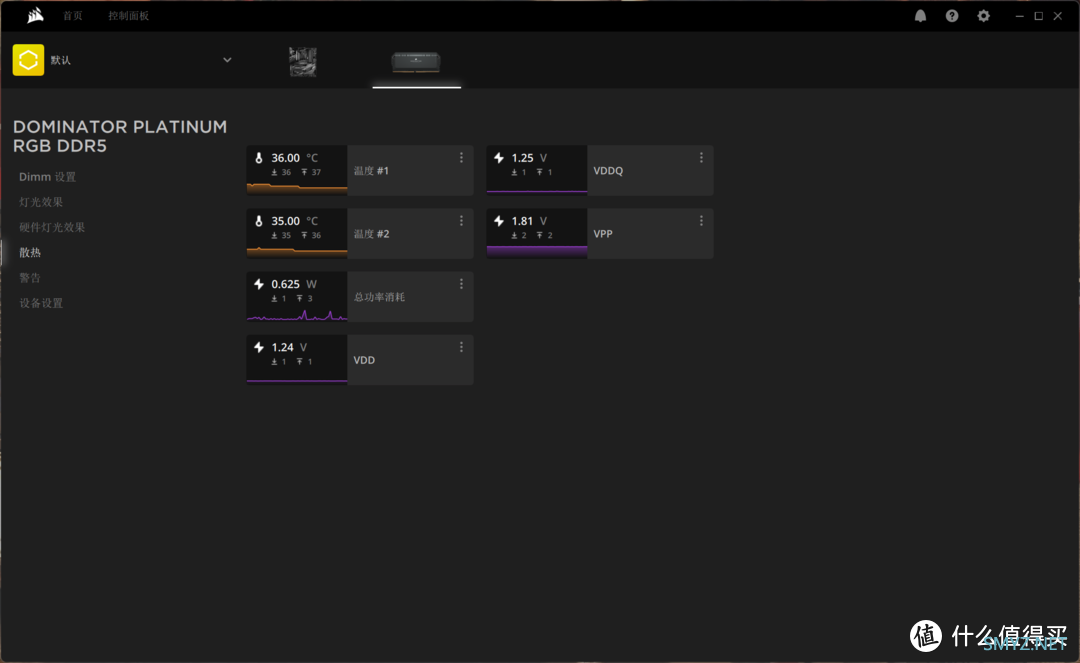Expand the 默认 profile dropdown chevron

pos(227,60)
